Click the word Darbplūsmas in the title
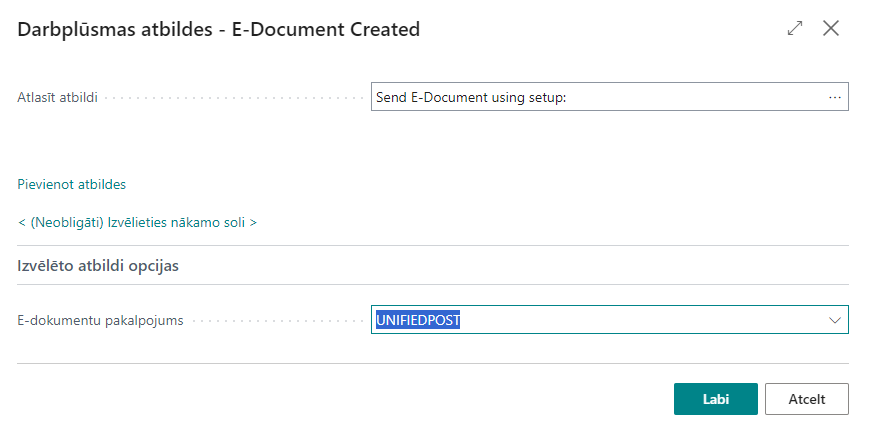The height and width of the screenshot is (437, 871). click(x=74, y=30)
